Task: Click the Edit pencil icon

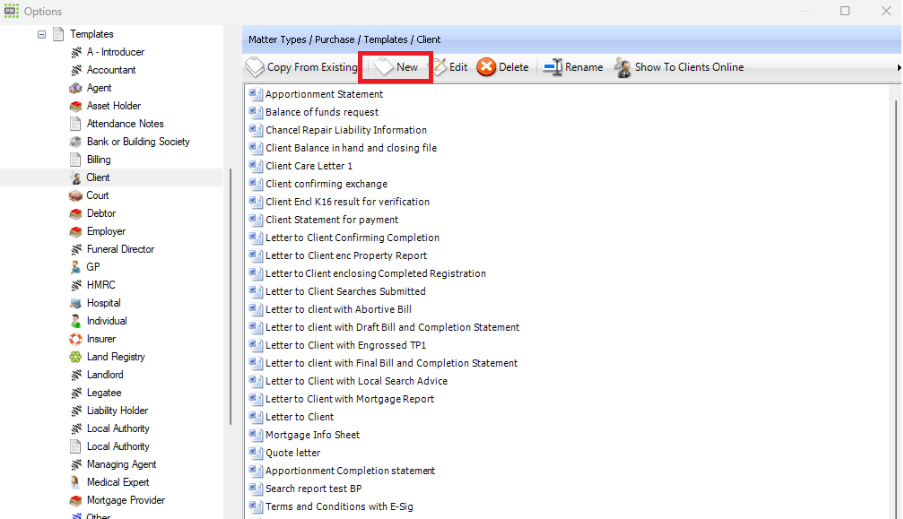Action: (x=438, y=67)
